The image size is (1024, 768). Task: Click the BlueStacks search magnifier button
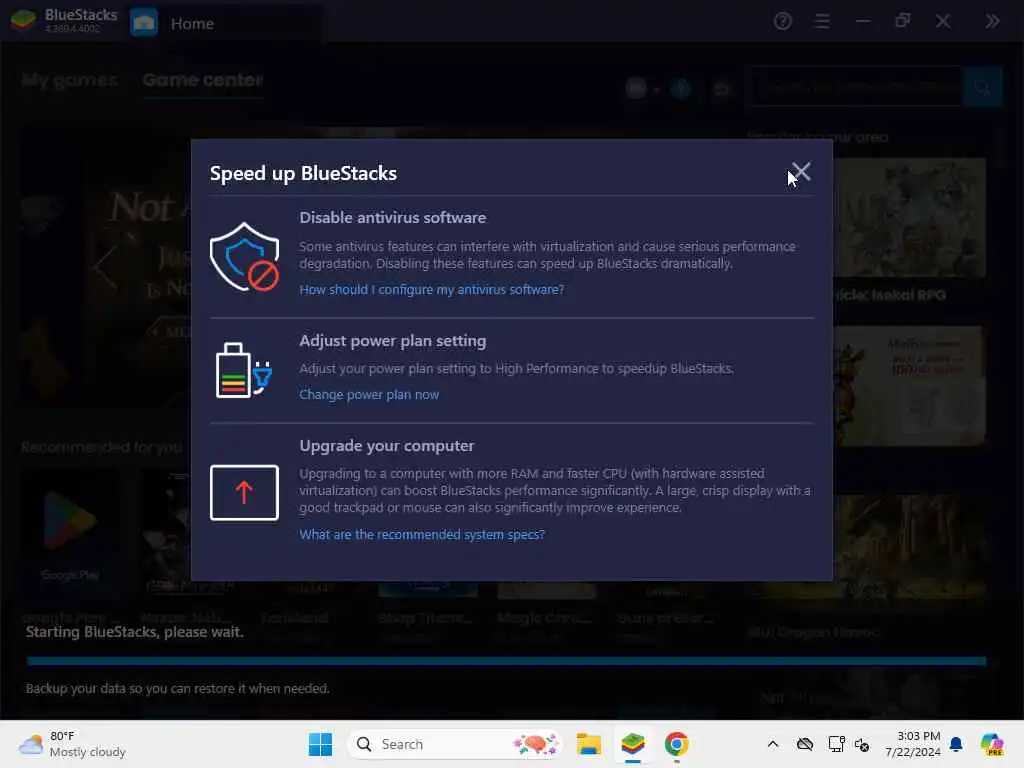tap(982, 86)
